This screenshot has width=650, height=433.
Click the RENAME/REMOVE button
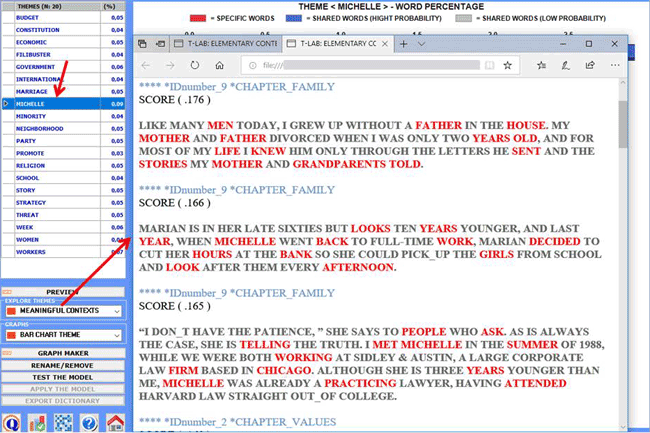tap(63, 365)
